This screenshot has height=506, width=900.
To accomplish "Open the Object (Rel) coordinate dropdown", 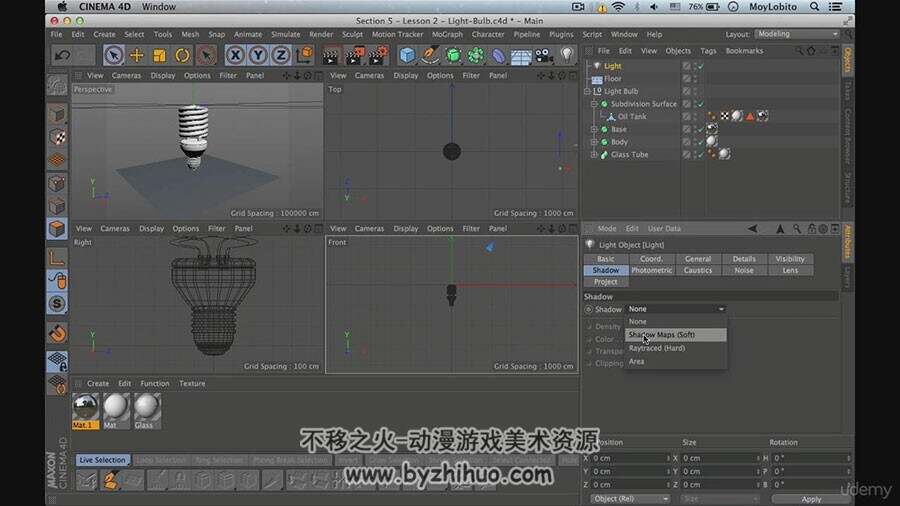I will point(630,499).
